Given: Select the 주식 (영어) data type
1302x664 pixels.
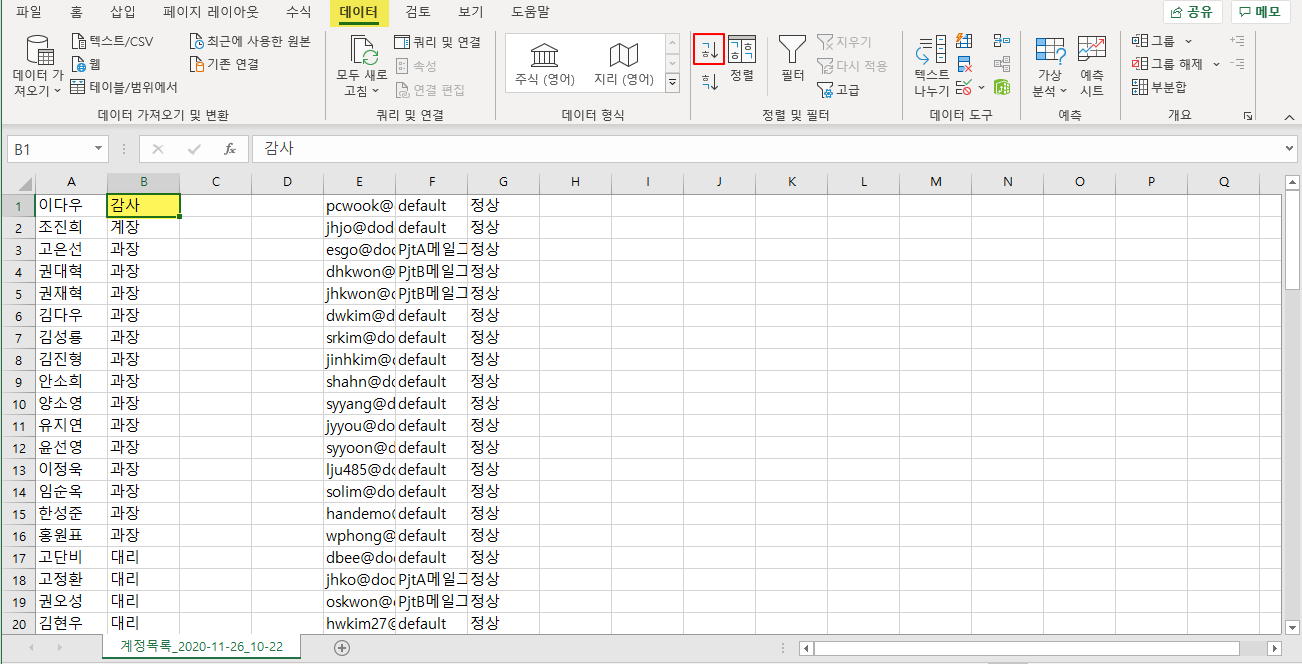Looking at the screenshot, I should point(544,64).
